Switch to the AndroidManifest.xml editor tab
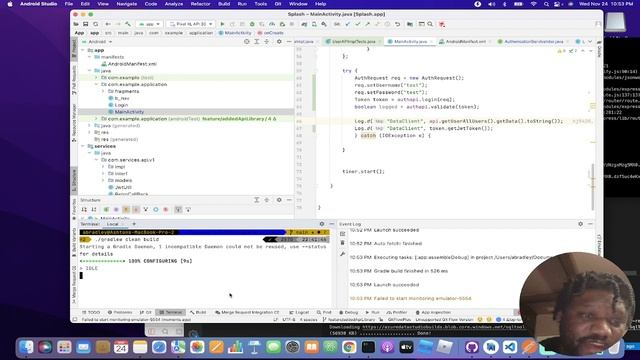This screenshot has height=360, width=640. tap(465, 42)
